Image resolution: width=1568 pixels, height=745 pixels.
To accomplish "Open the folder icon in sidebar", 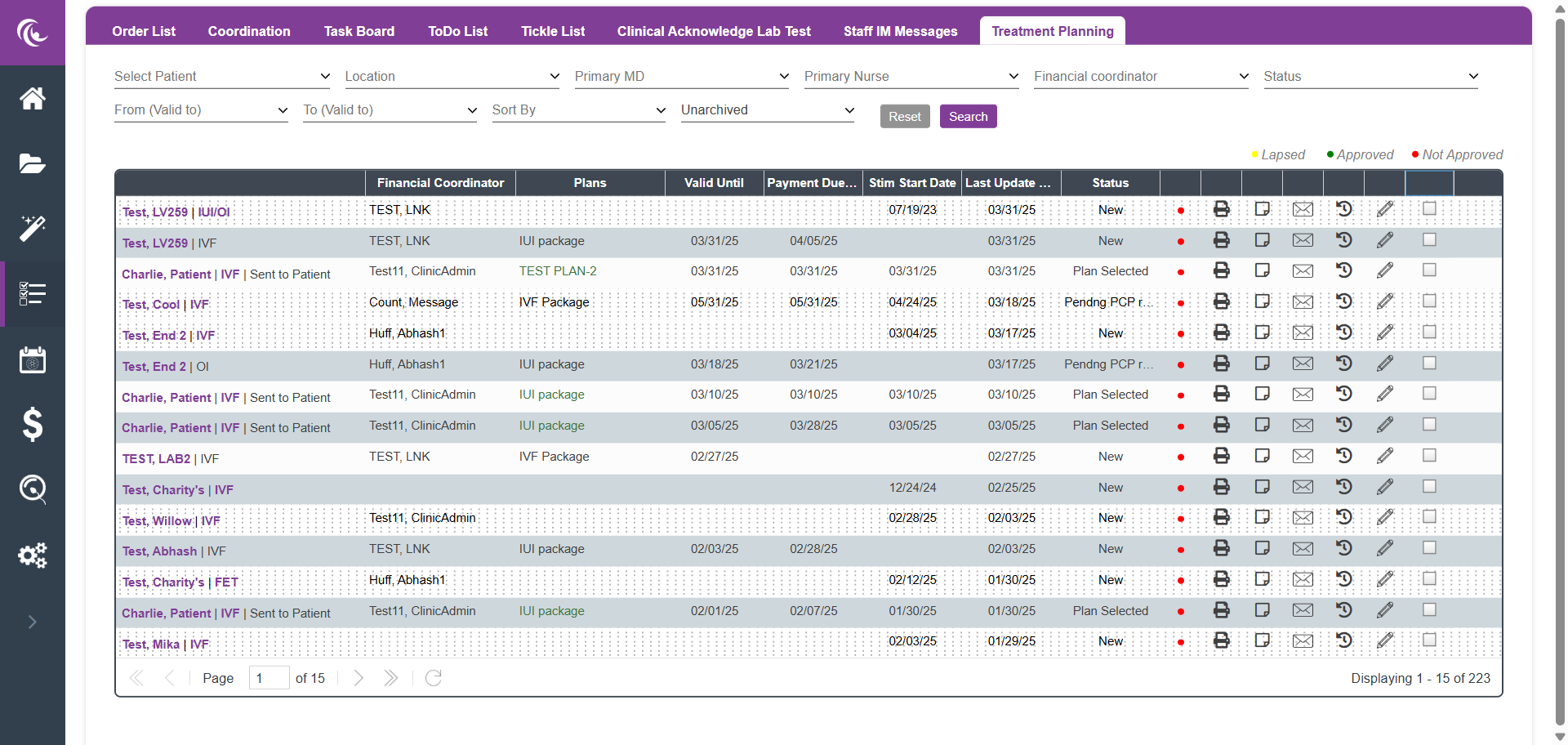I will point(32,163).
